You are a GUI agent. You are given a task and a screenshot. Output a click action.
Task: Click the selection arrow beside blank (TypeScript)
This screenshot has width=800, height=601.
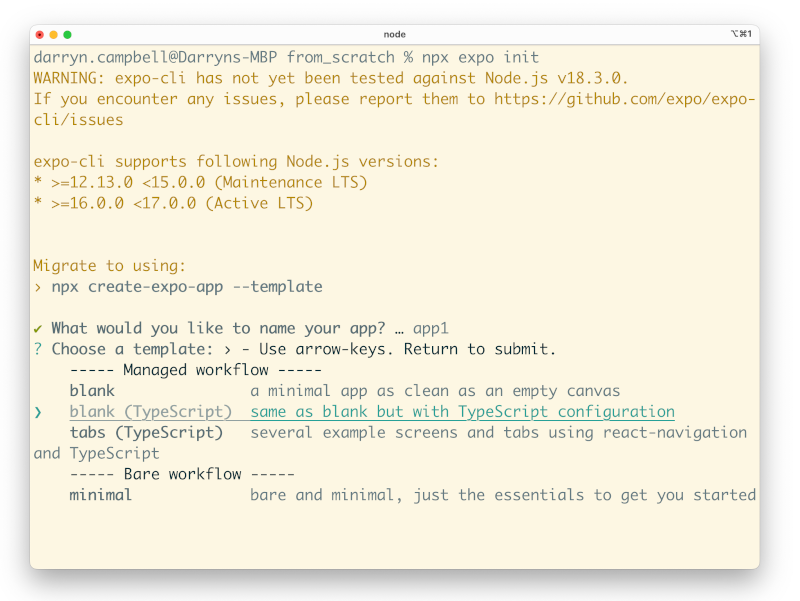click(38, 412)
